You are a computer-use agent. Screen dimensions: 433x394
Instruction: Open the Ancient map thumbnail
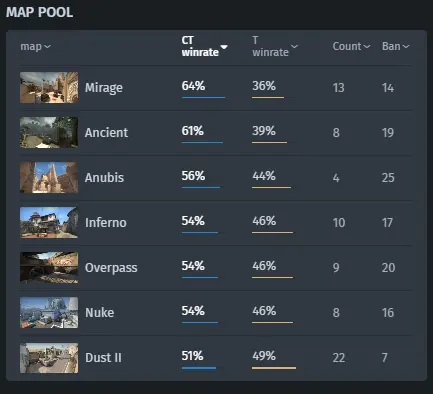[49, 132]
